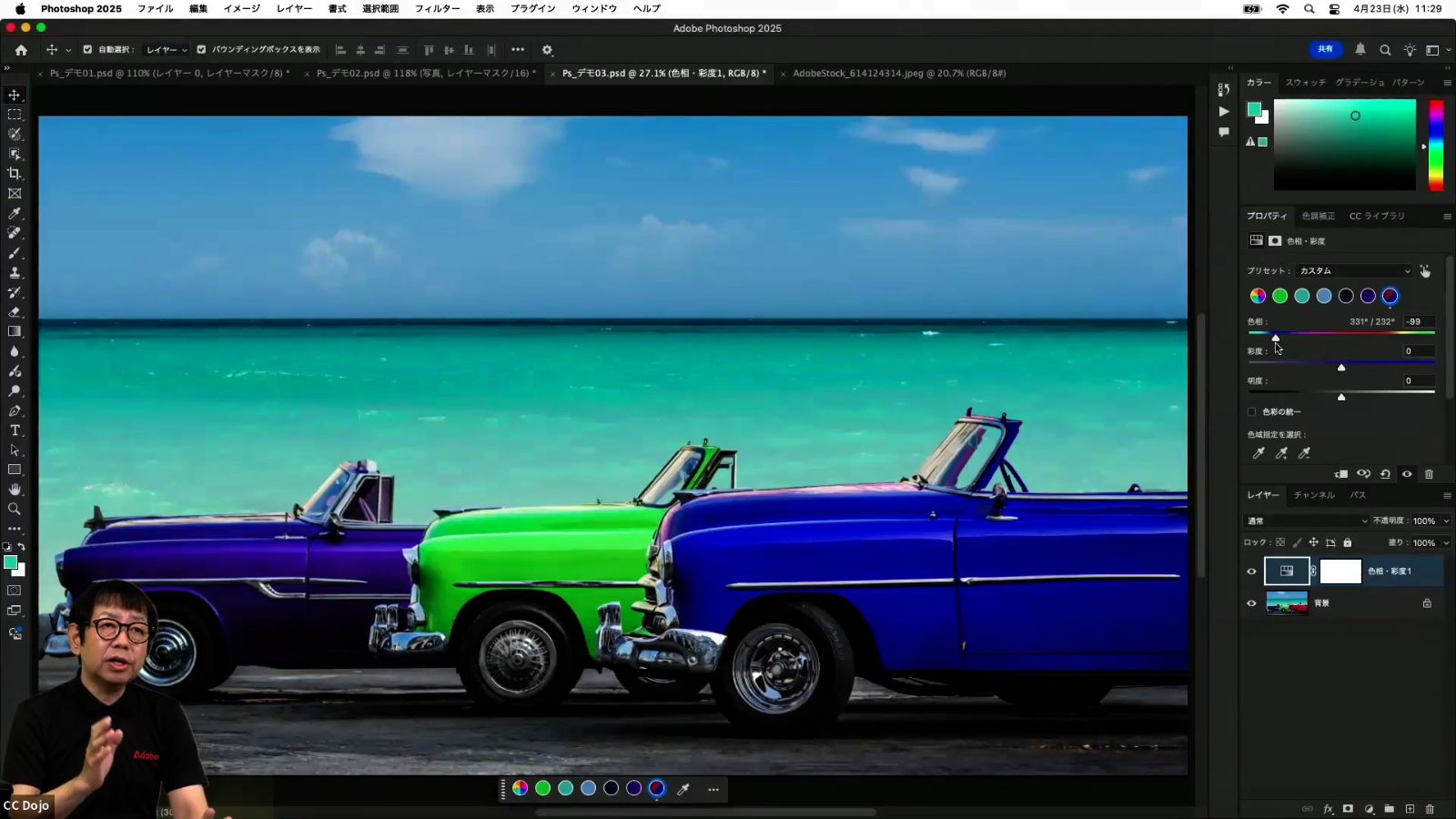Reset adjustment in Properties panel
This screenshot has width=1456, height=819.
point(1385,474)
